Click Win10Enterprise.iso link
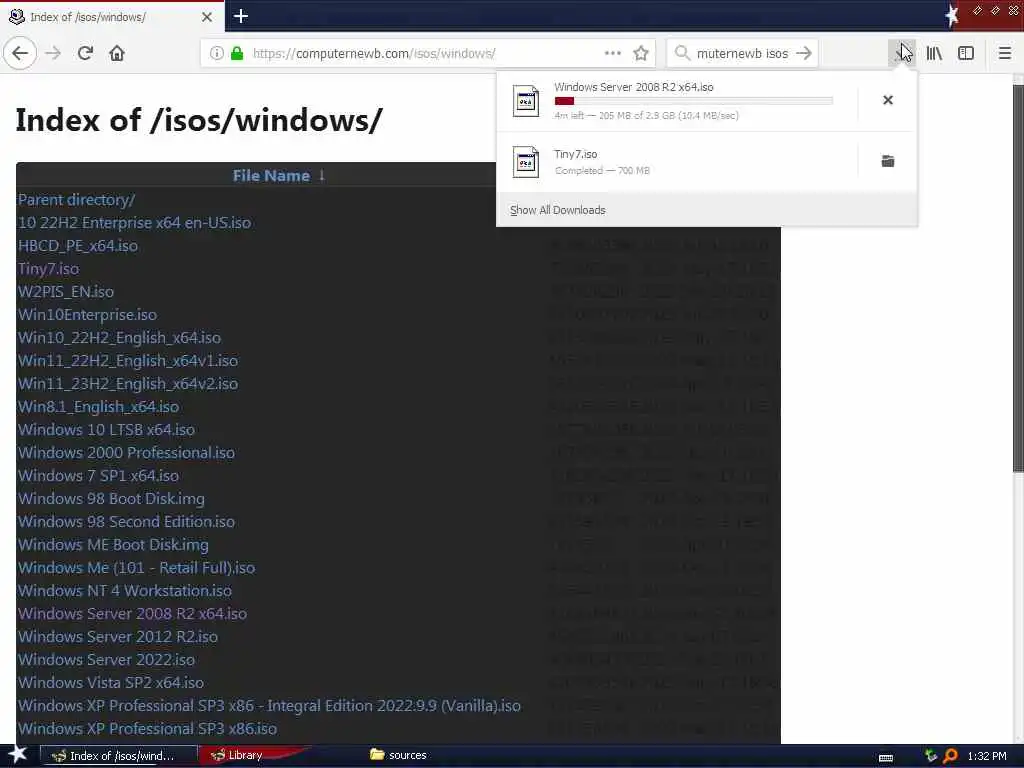The width and height of the screenshot is (1024, 768). [88, 315]
